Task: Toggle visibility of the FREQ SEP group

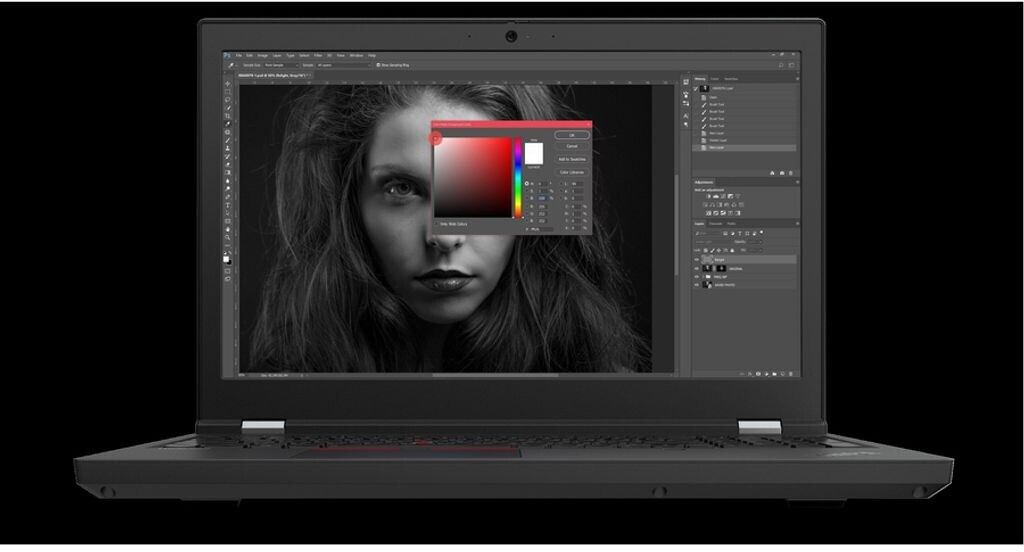Action: (x=696, y=277)
